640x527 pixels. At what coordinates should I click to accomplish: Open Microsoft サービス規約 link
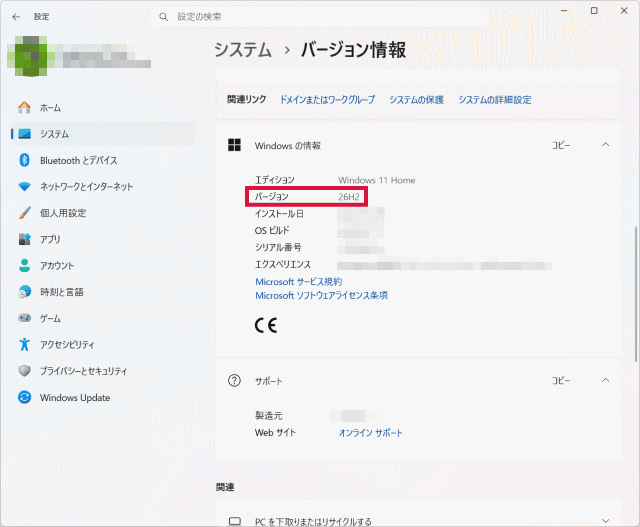(x=298, y=282)
